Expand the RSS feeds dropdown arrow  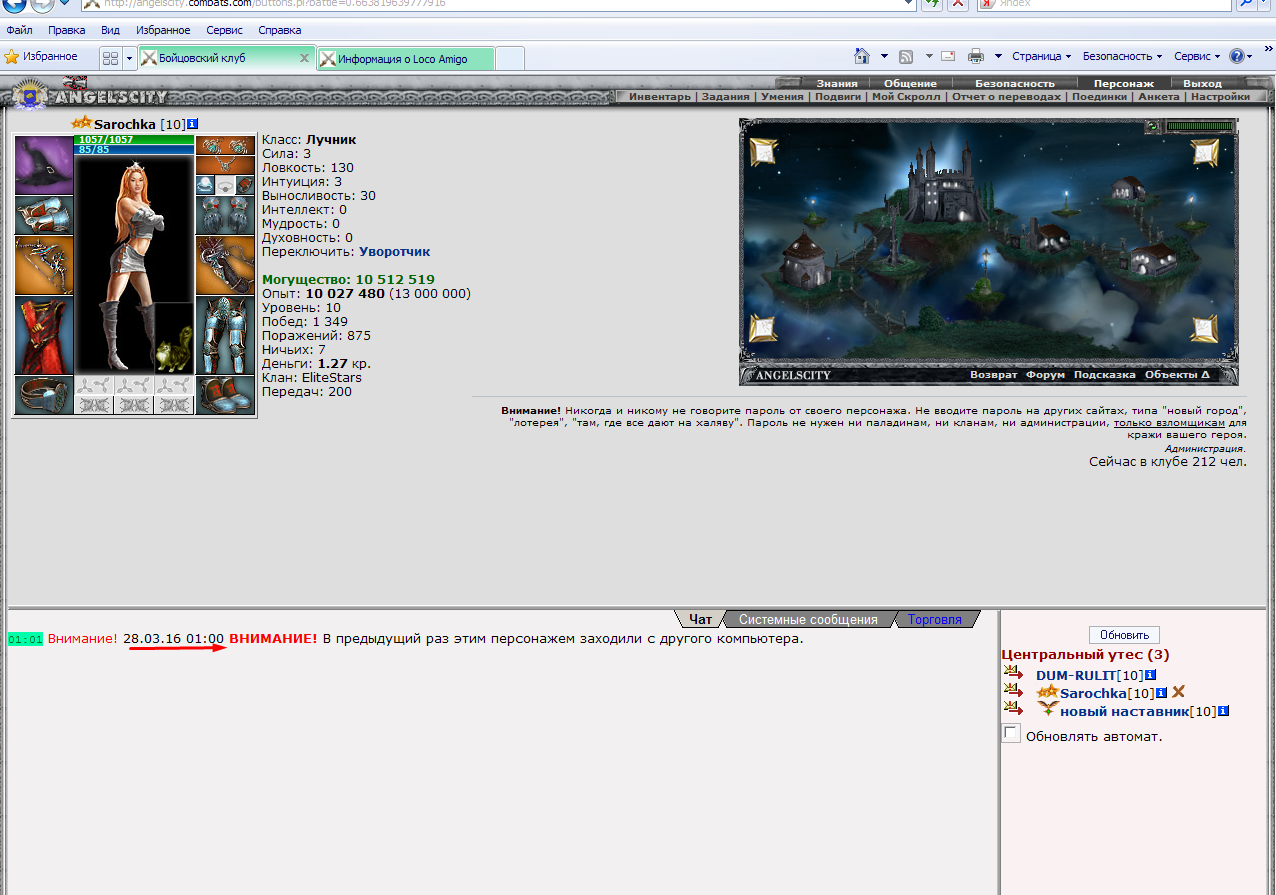[929, 57]
